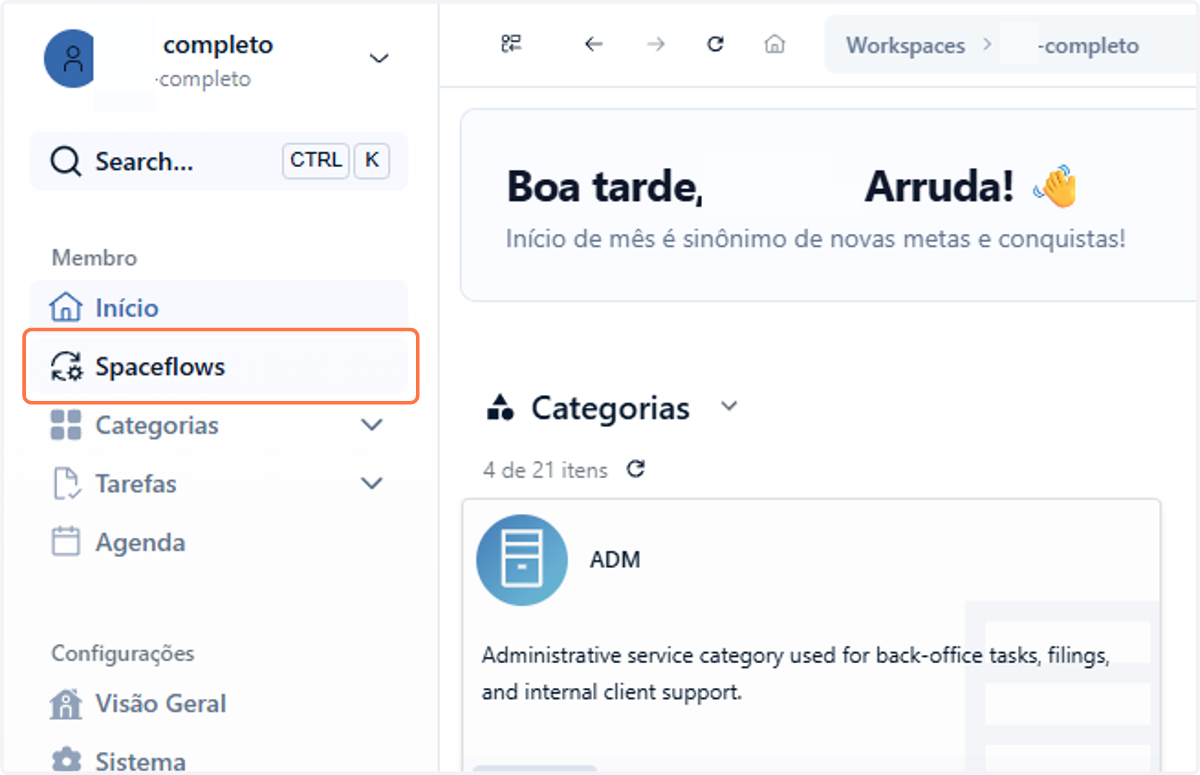Click the Início home icon
Screen dimensions: 1200x775
[x=65, y=307]
